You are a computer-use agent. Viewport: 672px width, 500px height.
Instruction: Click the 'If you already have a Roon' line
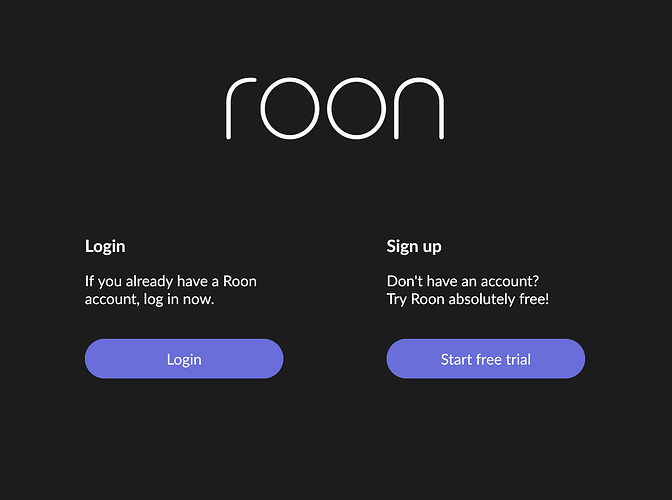[171, 281]
